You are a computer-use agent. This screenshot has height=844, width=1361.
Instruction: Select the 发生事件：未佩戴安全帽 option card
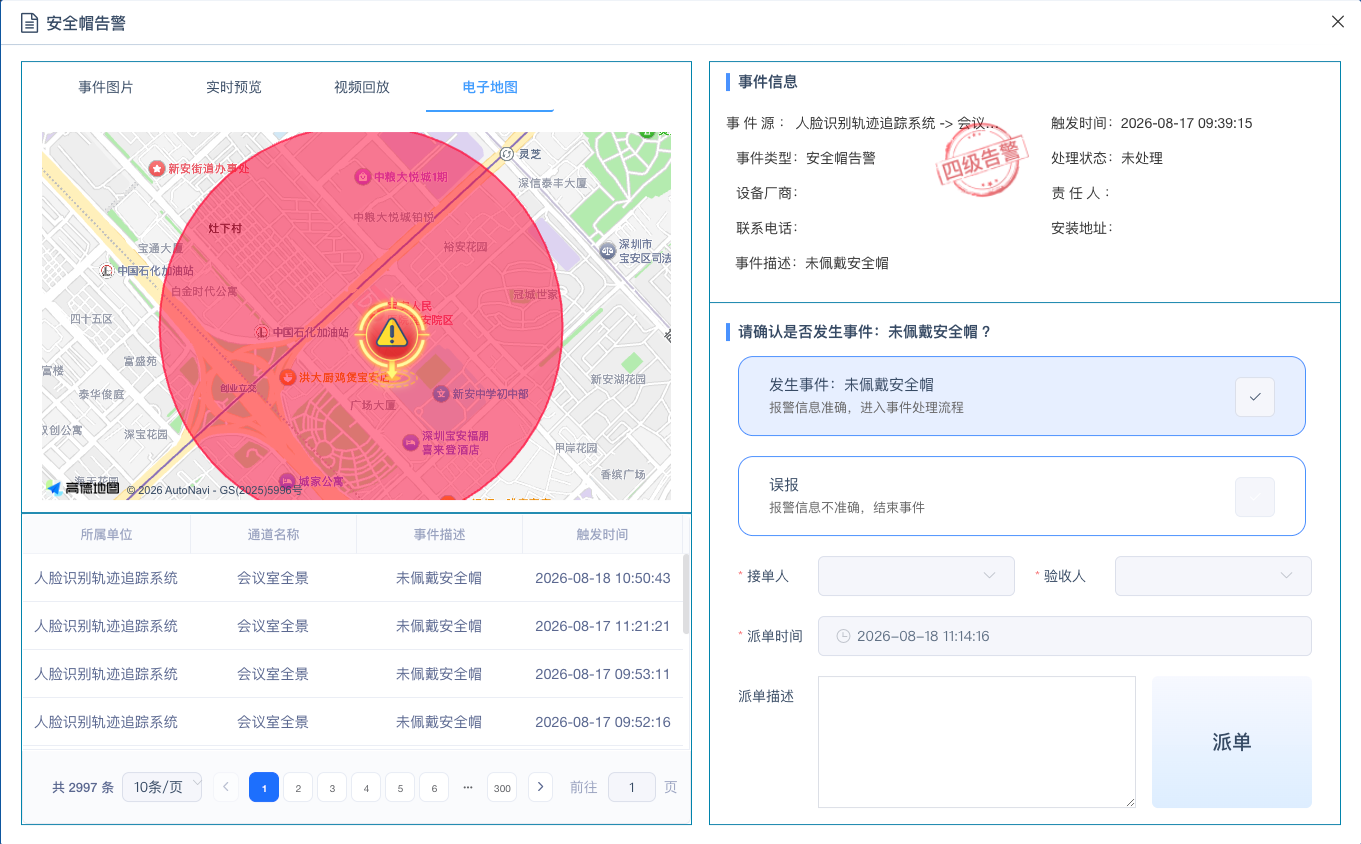(1022, 396)
